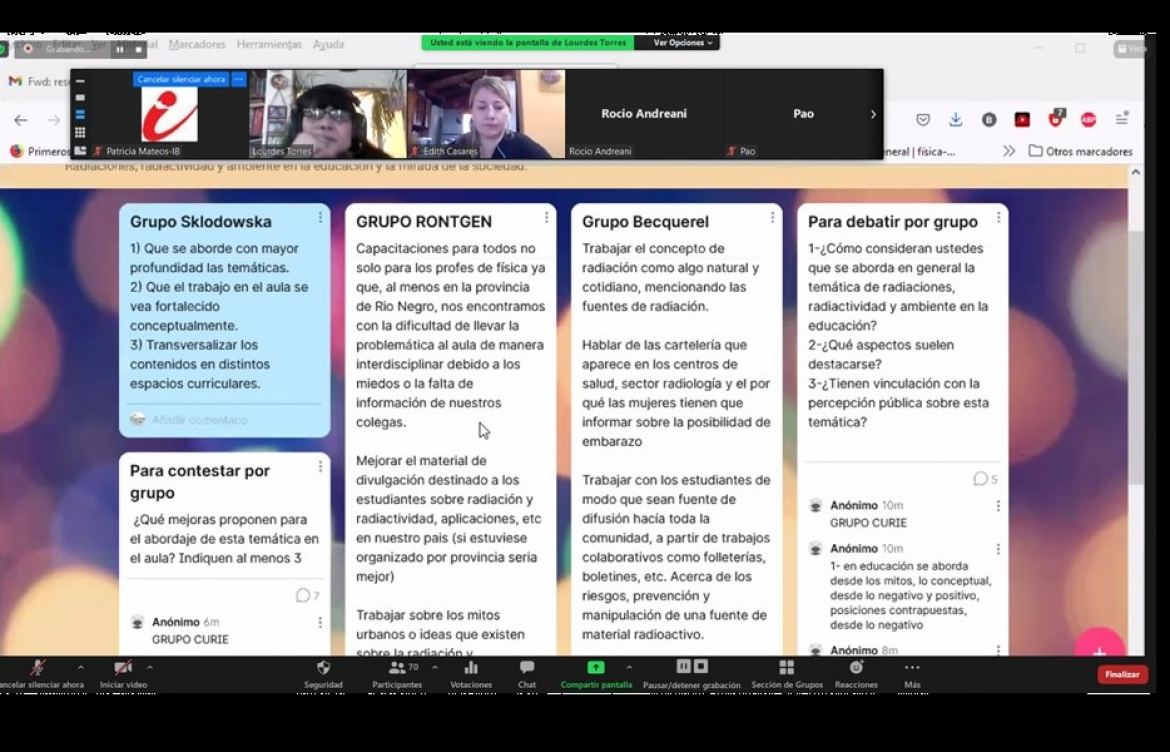Open options menu on Grupo Sklodowska card
The image size is (1170, 752).
point(320,217)
